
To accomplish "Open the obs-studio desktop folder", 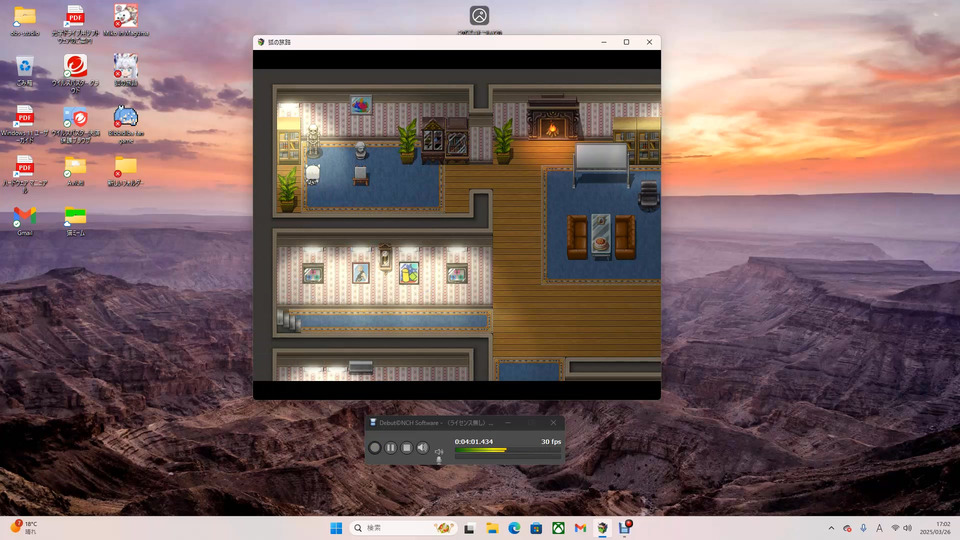I will [x=24, y=21].
